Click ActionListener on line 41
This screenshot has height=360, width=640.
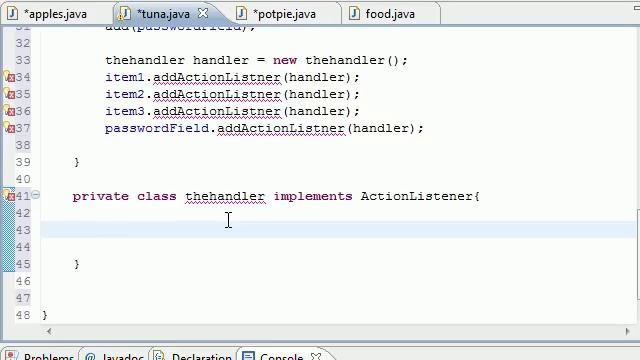pos(416,196)
